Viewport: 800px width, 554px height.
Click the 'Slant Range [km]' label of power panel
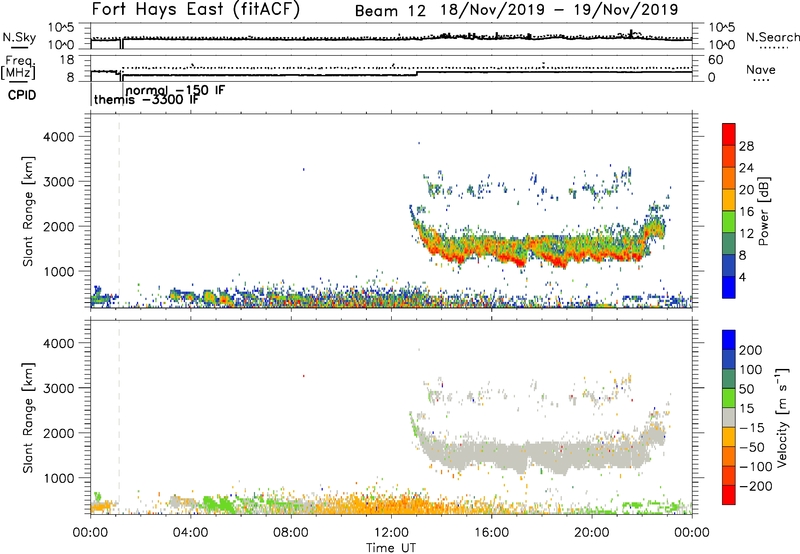28,211
